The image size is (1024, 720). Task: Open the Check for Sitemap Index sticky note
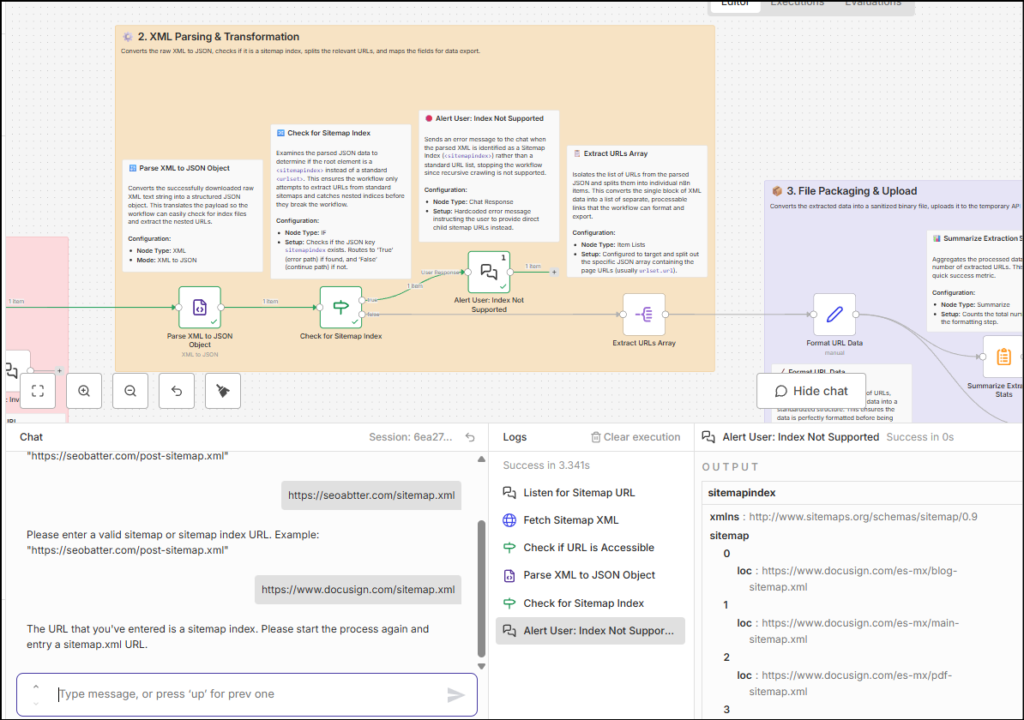(340, 201)
